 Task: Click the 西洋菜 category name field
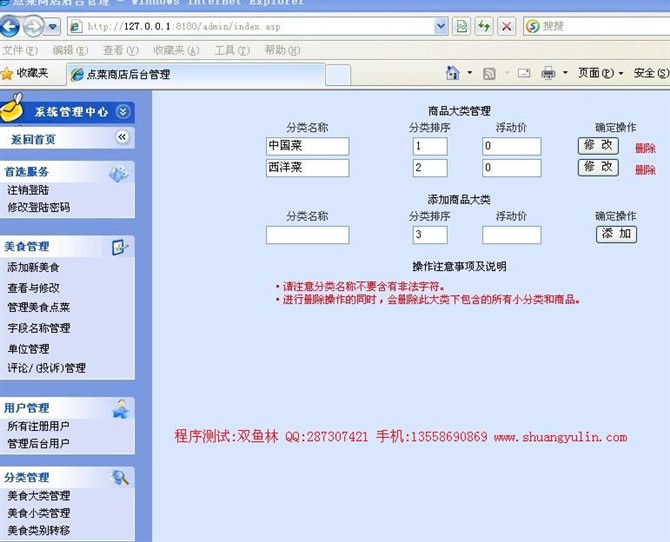pos(308,168)
